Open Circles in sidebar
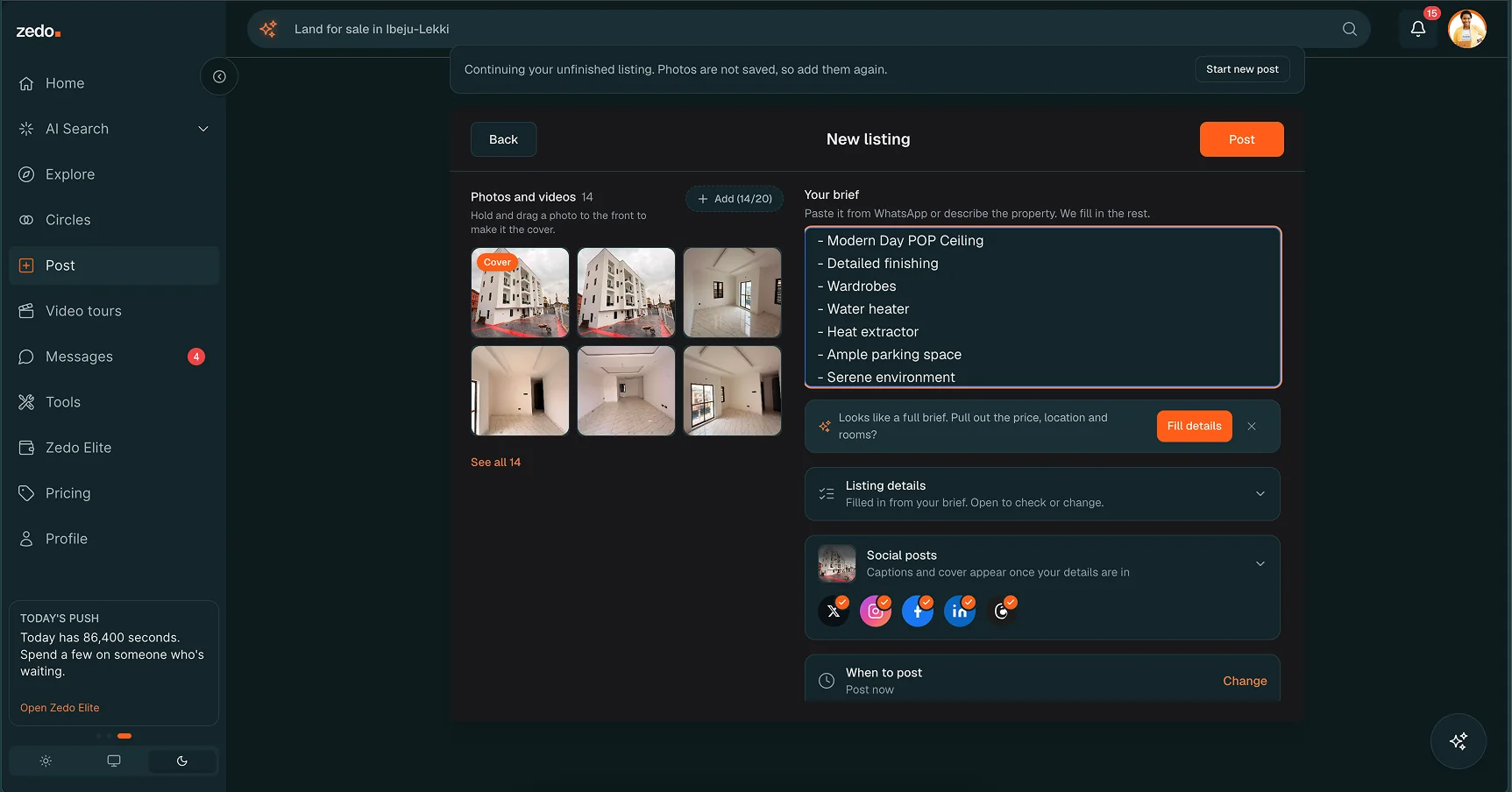The height and width of the screenshot is (792, 1512). [x=114, y=220]
